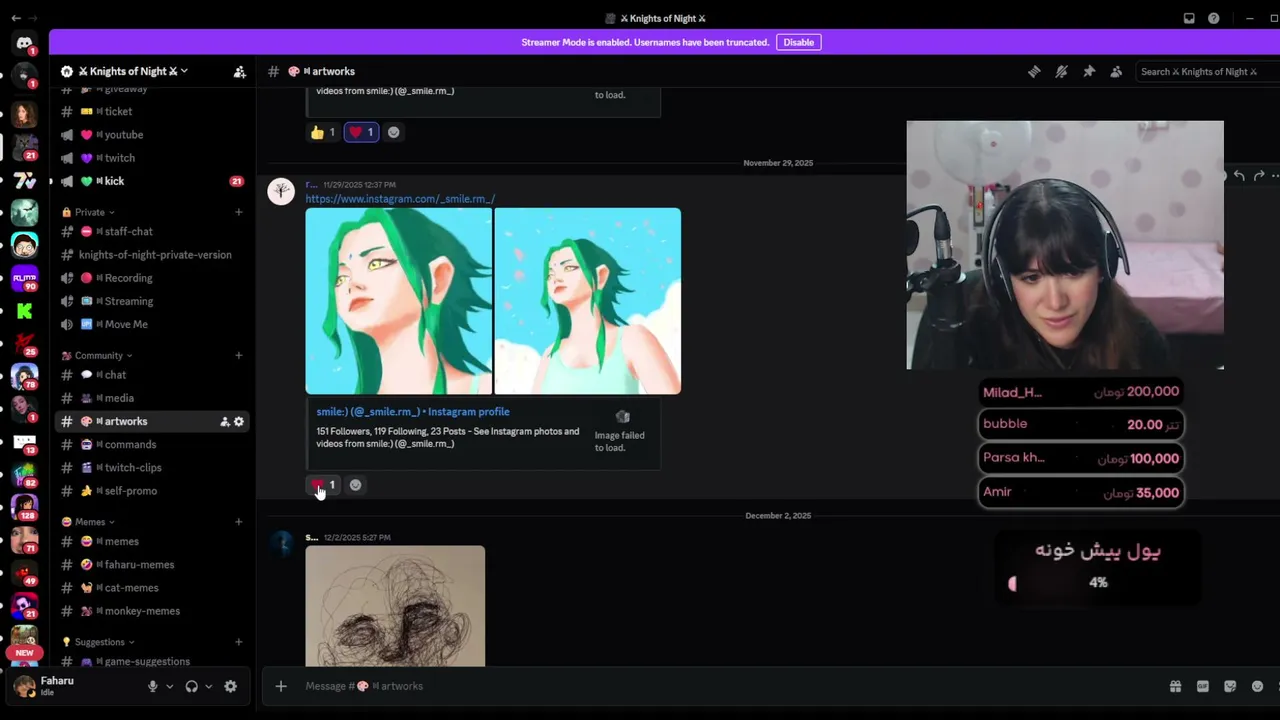Create invite for the artworks channel

pyautogui.click(x=224, y=422)
